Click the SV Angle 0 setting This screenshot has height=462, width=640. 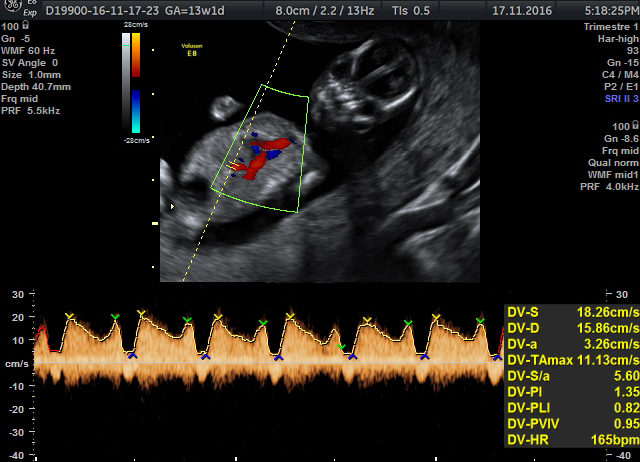30,63
